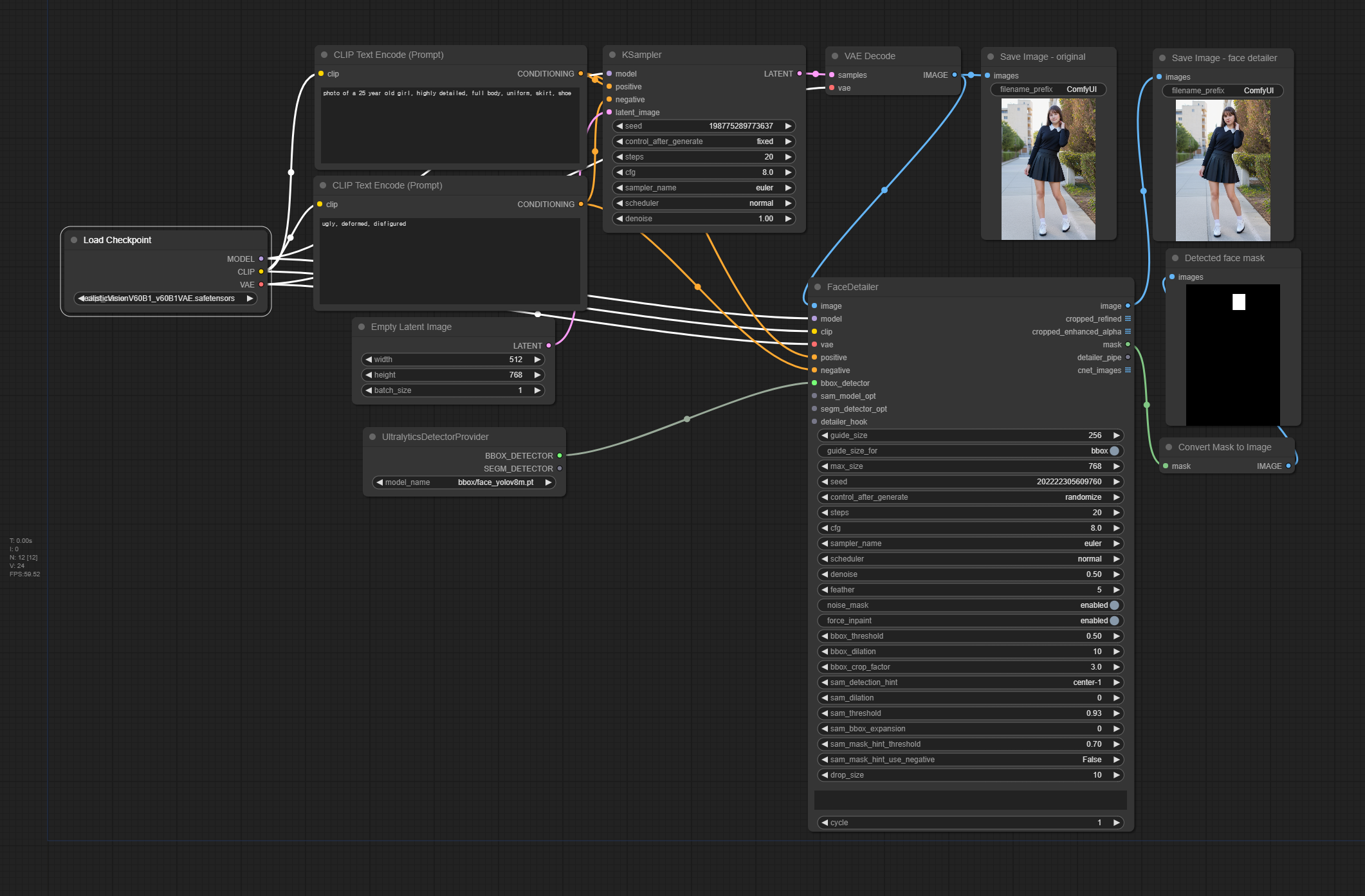Increase KSampler steps with right arrow
This screenshot has width=1365, height=896.
tap(788, 157)
